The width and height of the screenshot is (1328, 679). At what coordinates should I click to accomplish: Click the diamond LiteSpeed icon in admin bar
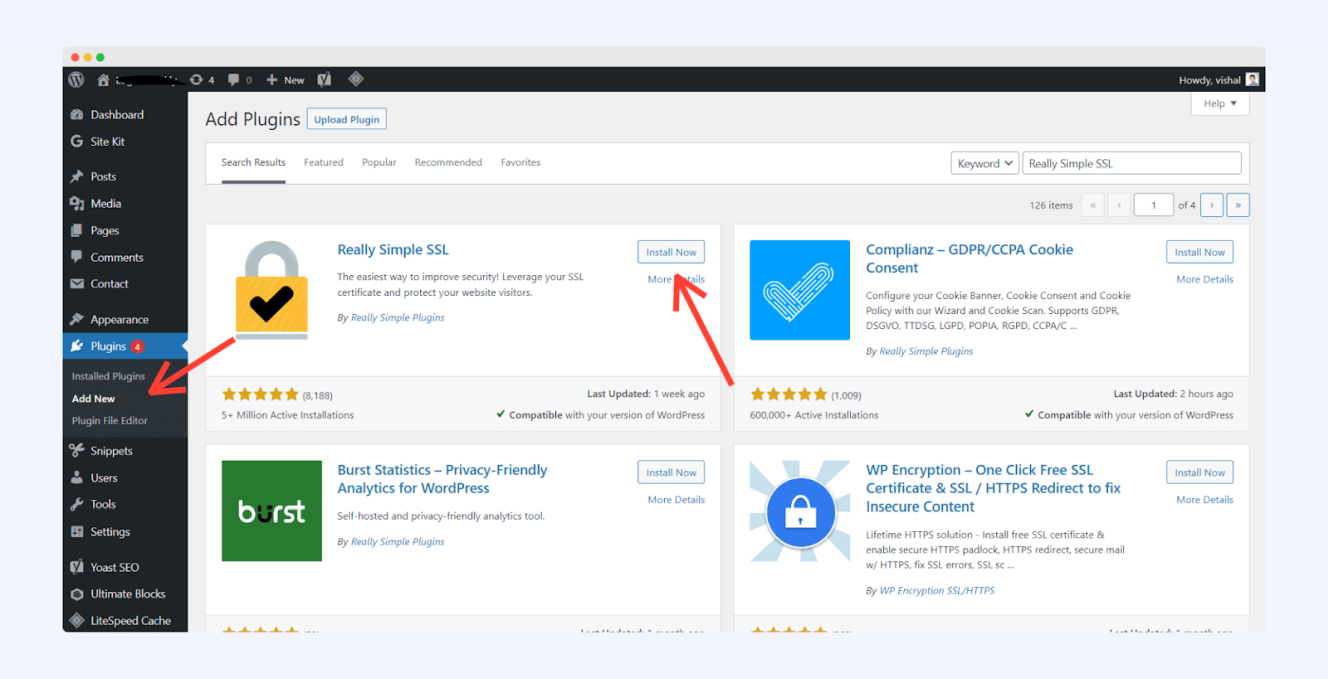coord(355,80)
